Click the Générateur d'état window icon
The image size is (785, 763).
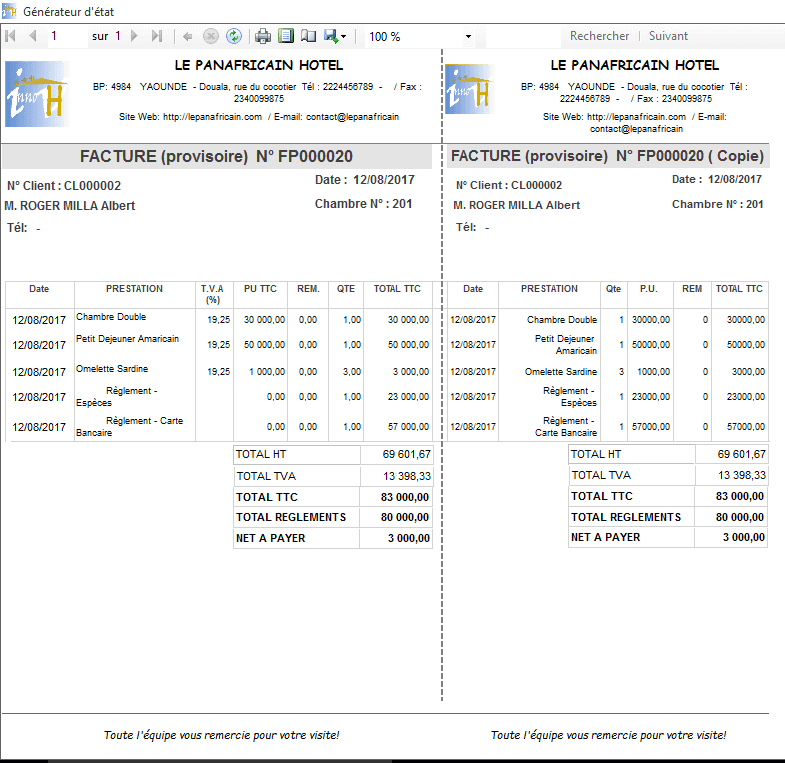point(9,10)
